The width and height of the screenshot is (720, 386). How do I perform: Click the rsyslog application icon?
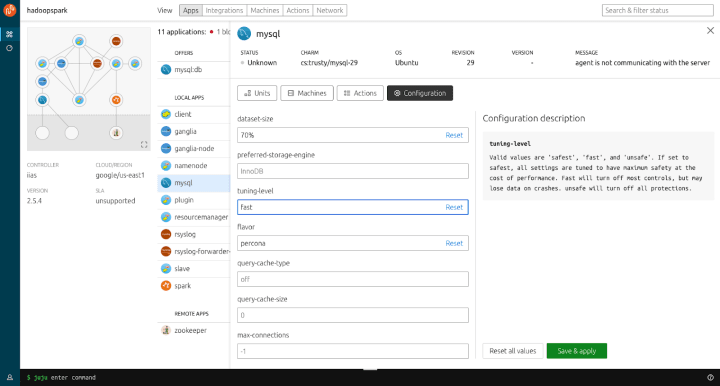[166, 234]
